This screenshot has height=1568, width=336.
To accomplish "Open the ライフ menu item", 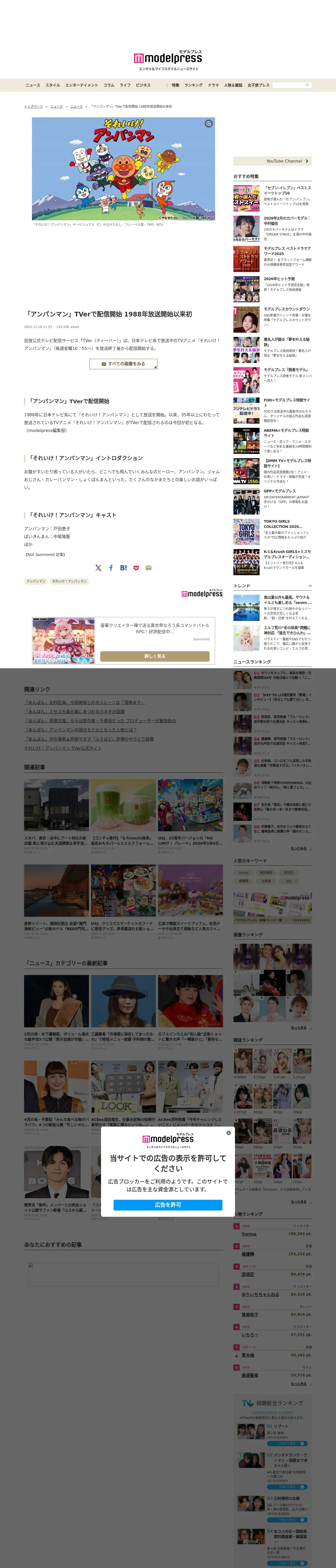I will coord(125,85).
